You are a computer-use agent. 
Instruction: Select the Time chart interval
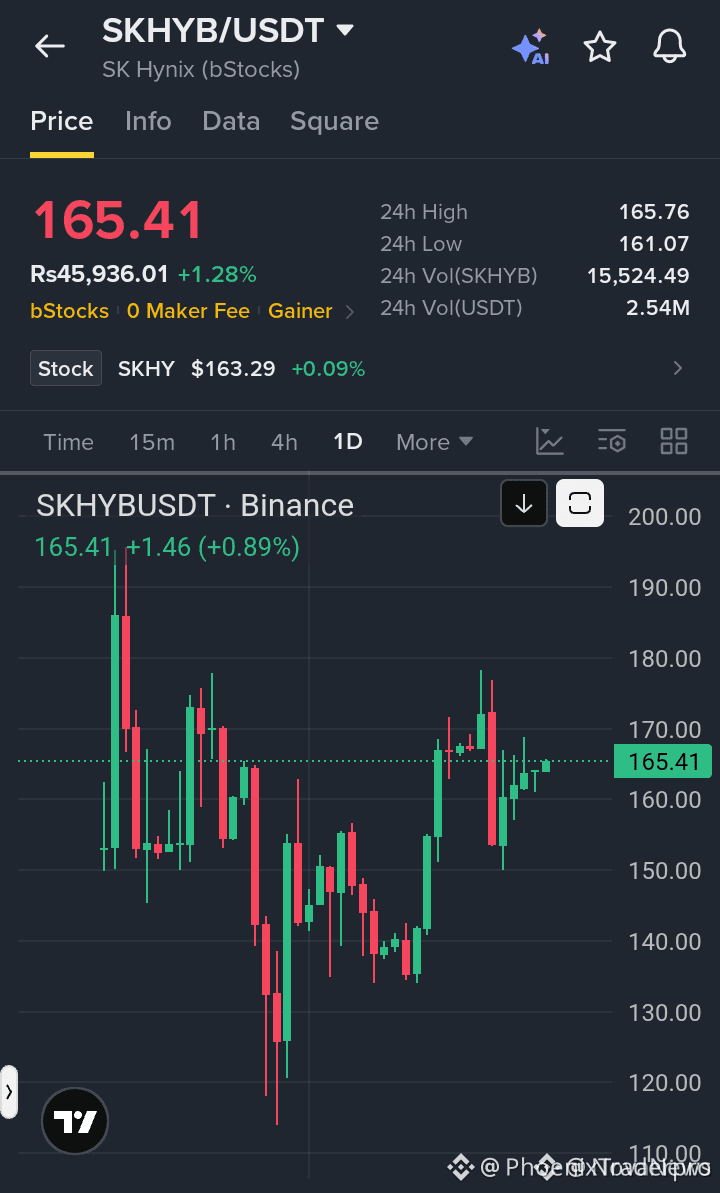point(68,442)
